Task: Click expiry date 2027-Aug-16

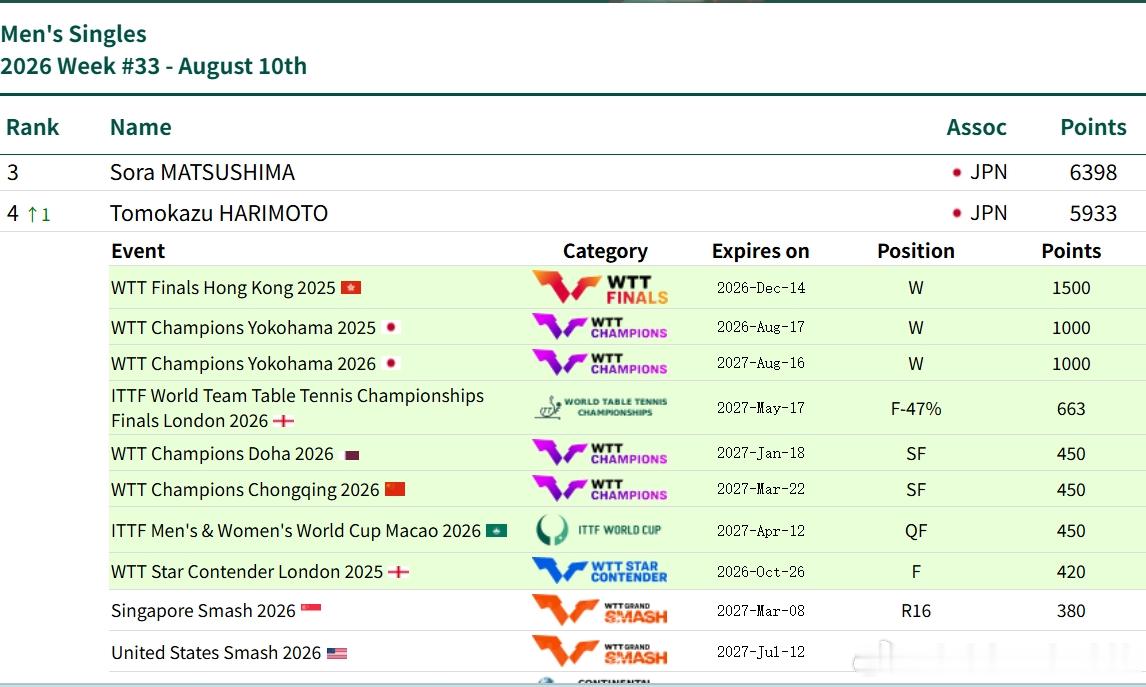Action: click(x=761, y=363)
